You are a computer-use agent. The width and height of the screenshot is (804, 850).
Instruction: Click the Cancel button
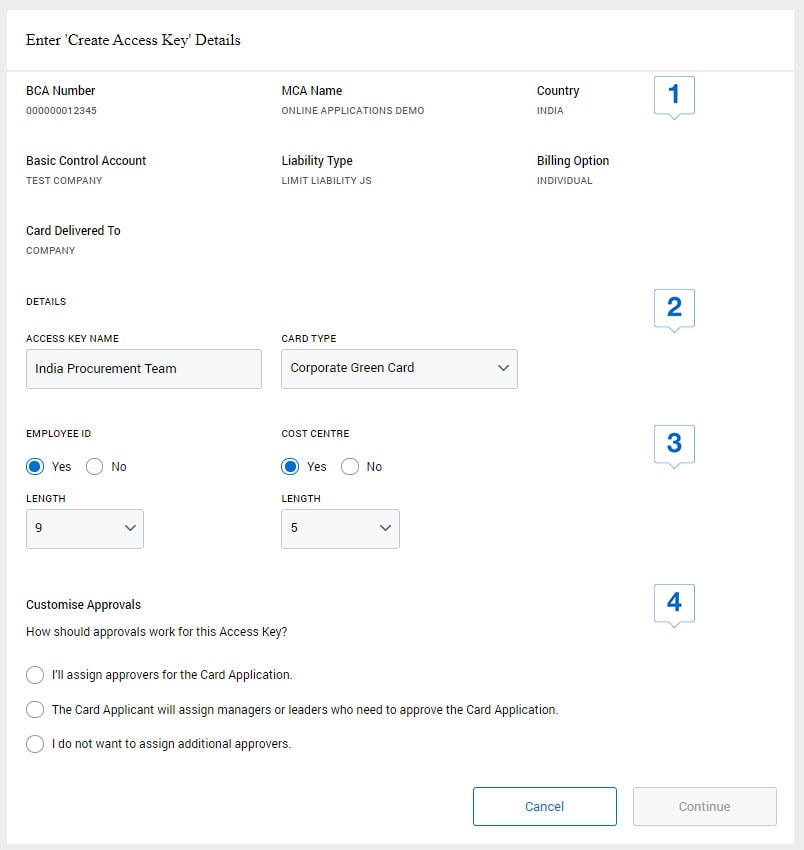(x=544, y=806)
